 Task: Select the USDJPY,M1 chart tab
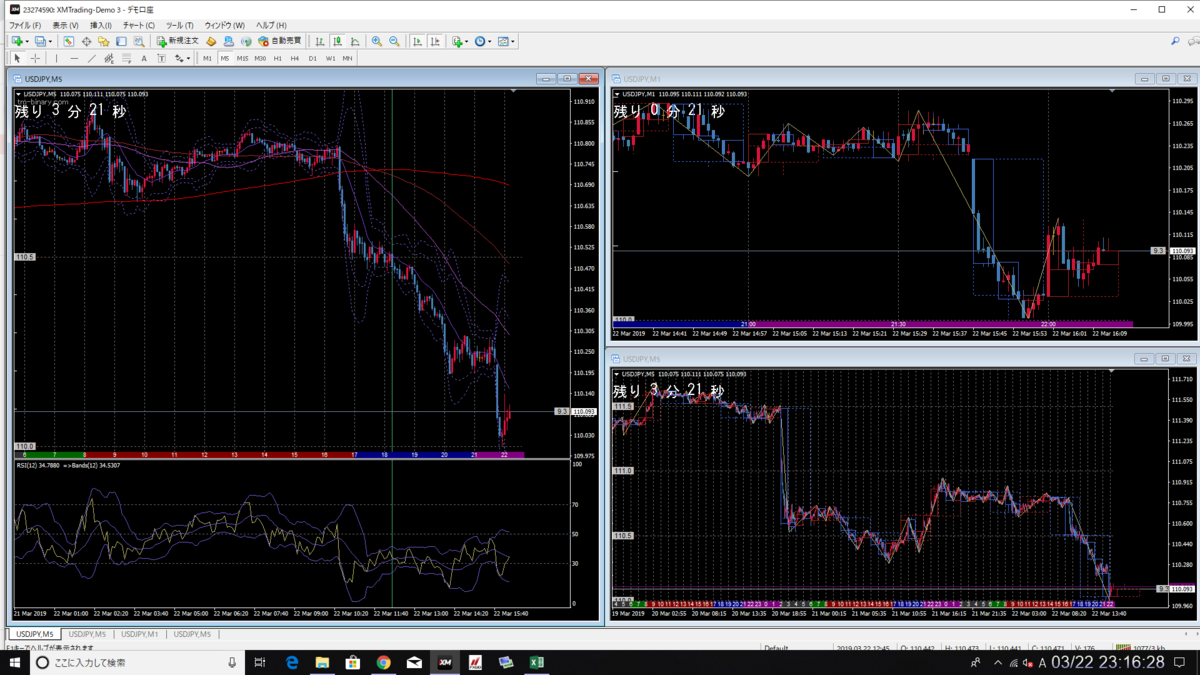(x=139, y=634)
